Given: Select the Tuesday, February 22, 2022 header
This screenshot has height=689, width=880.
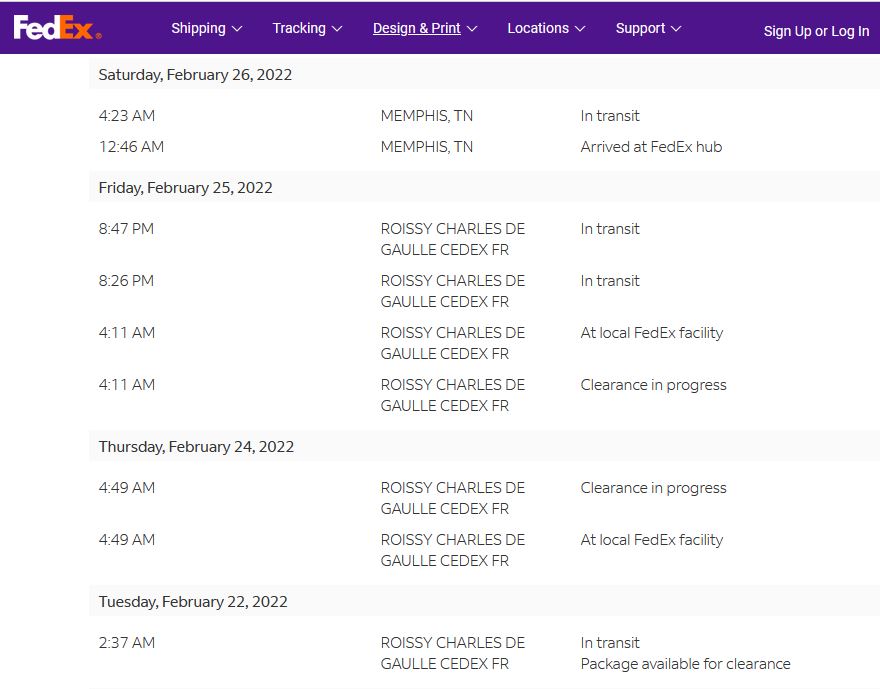Looking at the screenshot, I should point(193,602).
